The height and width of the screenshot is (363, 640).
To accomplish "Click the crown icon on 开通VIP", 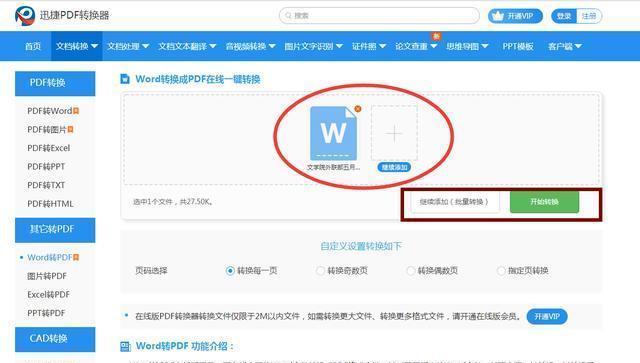I will [498, 16].
